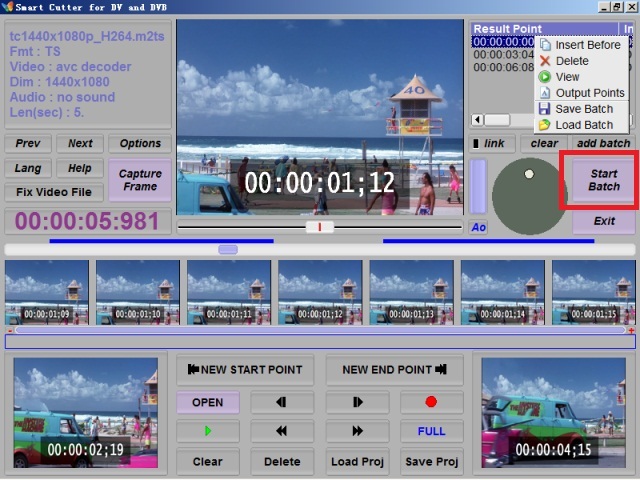
Task: Set NEW END POINT
Action: pyautogui.click(x=395, y=370)
